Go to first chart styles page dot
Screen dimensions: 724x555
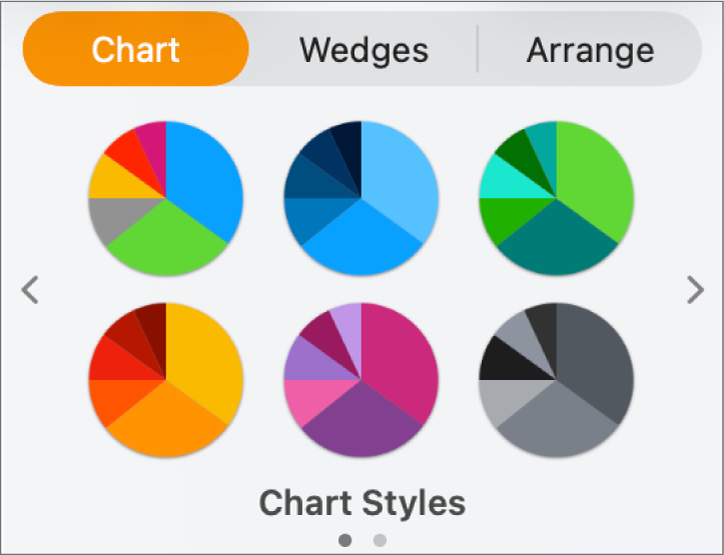345,540
